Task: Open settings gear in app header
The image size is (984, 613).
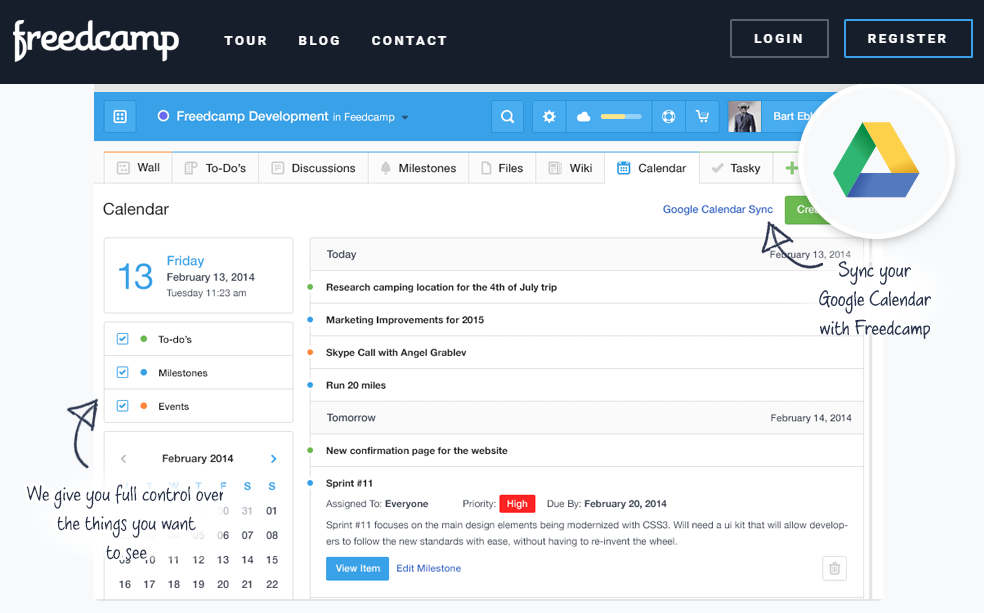Action: (x=549, y=117)
